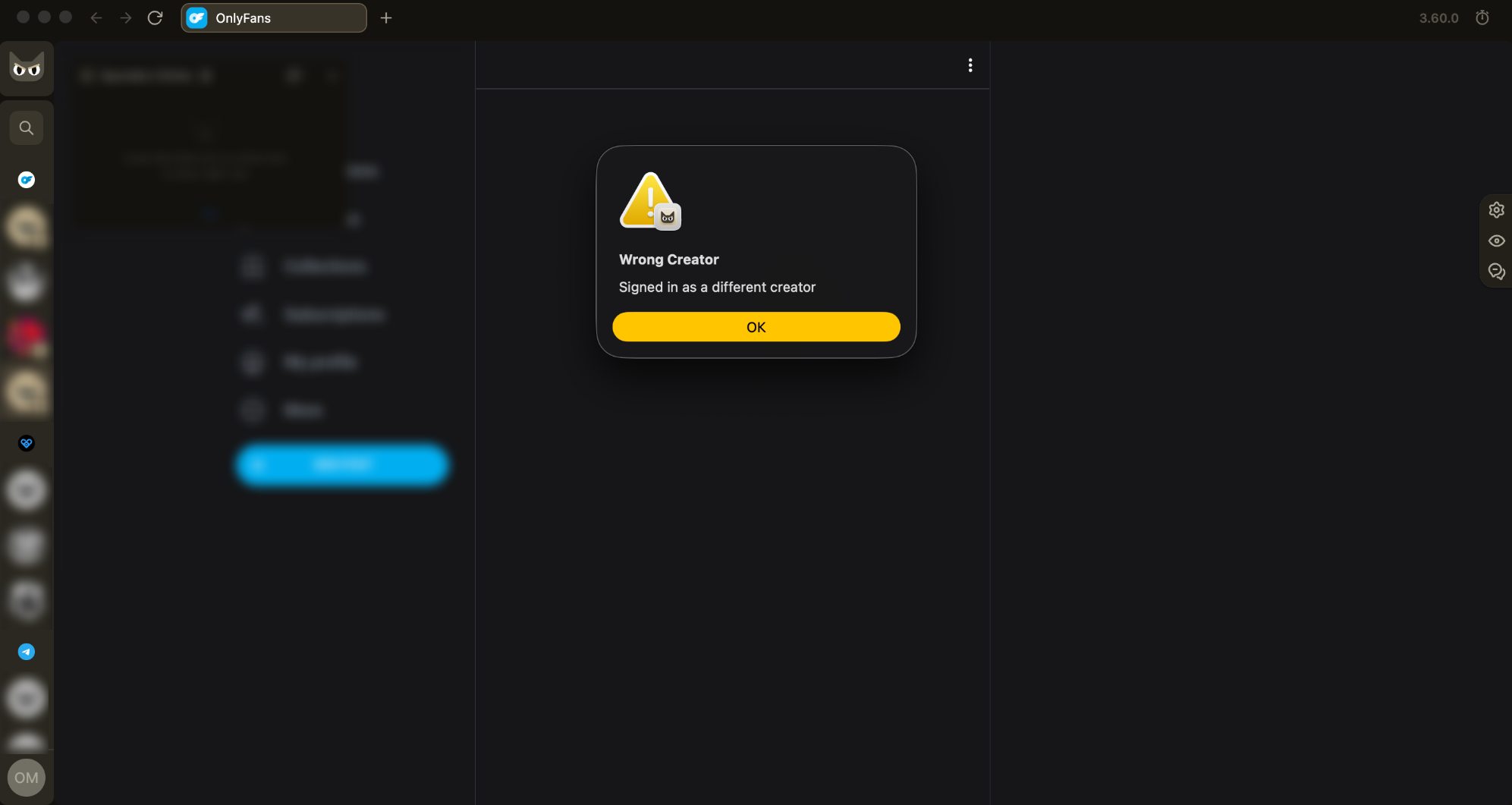Open the three-dot vertical menu

tap(970, 65)
